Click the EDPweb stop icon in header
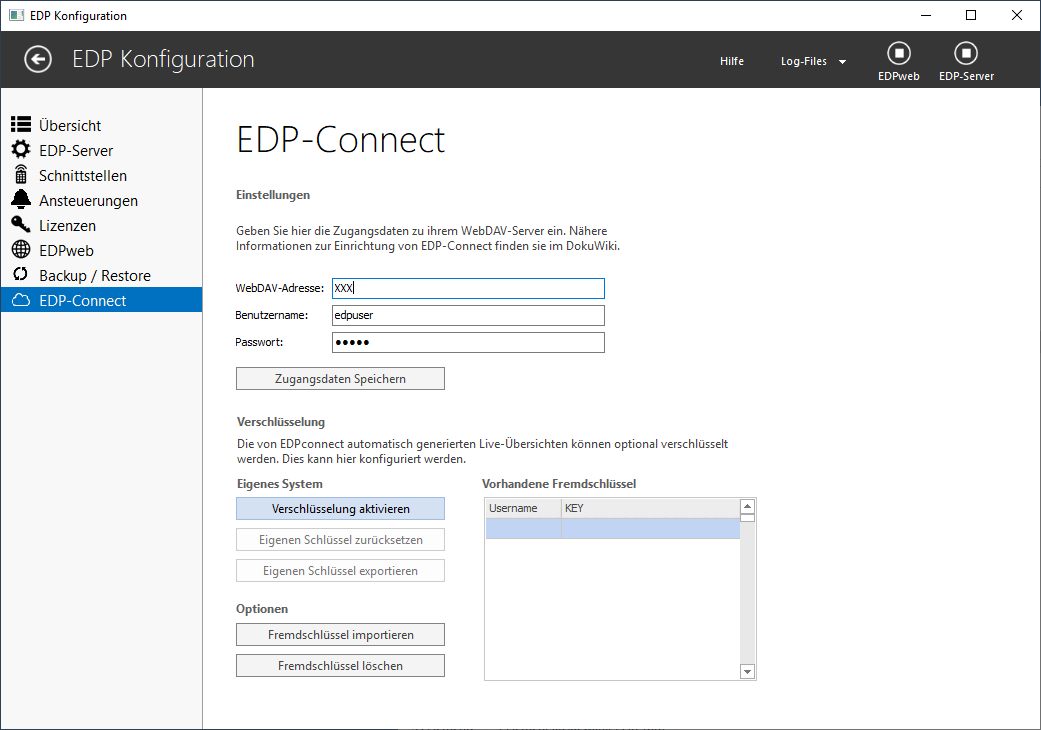Image resolution: width=1041 pixels, height=730 pixels. (899, 52)
